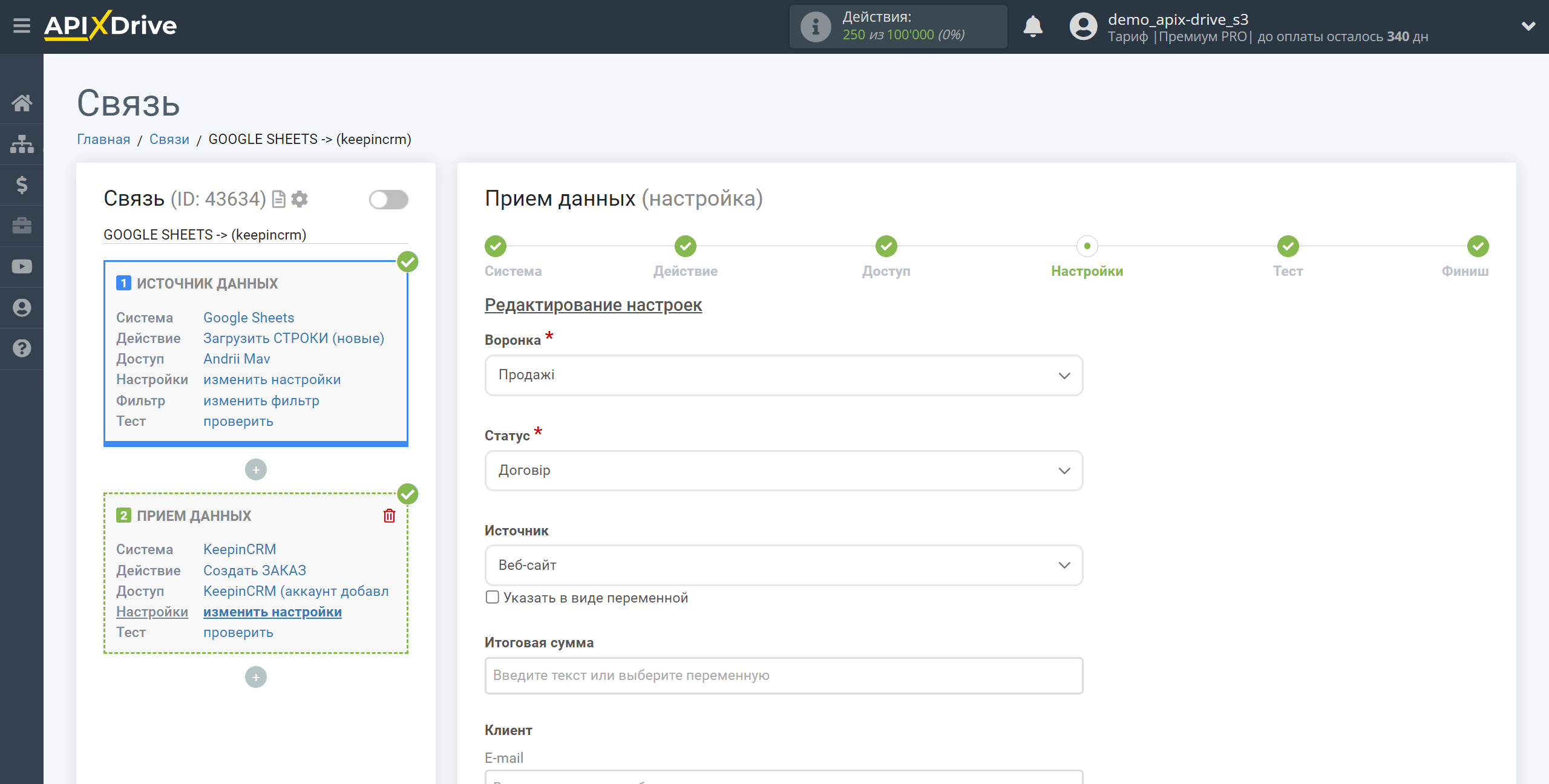Open the video tutorials sidebar icon
Screen dimensions: 1549x784
pyautogui.click(x=22, y=266)
